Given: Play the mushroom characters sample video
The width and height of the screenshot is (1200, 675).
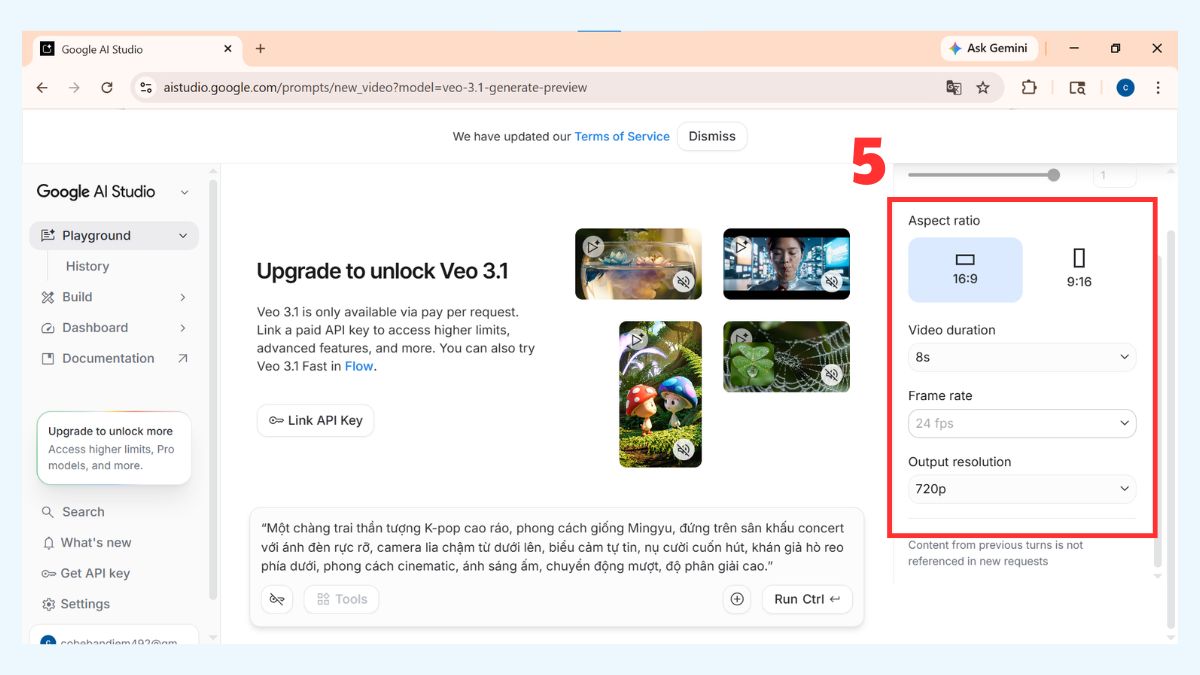Looking at the screenshot, I should pyautogui.click(x=637, y=339).
